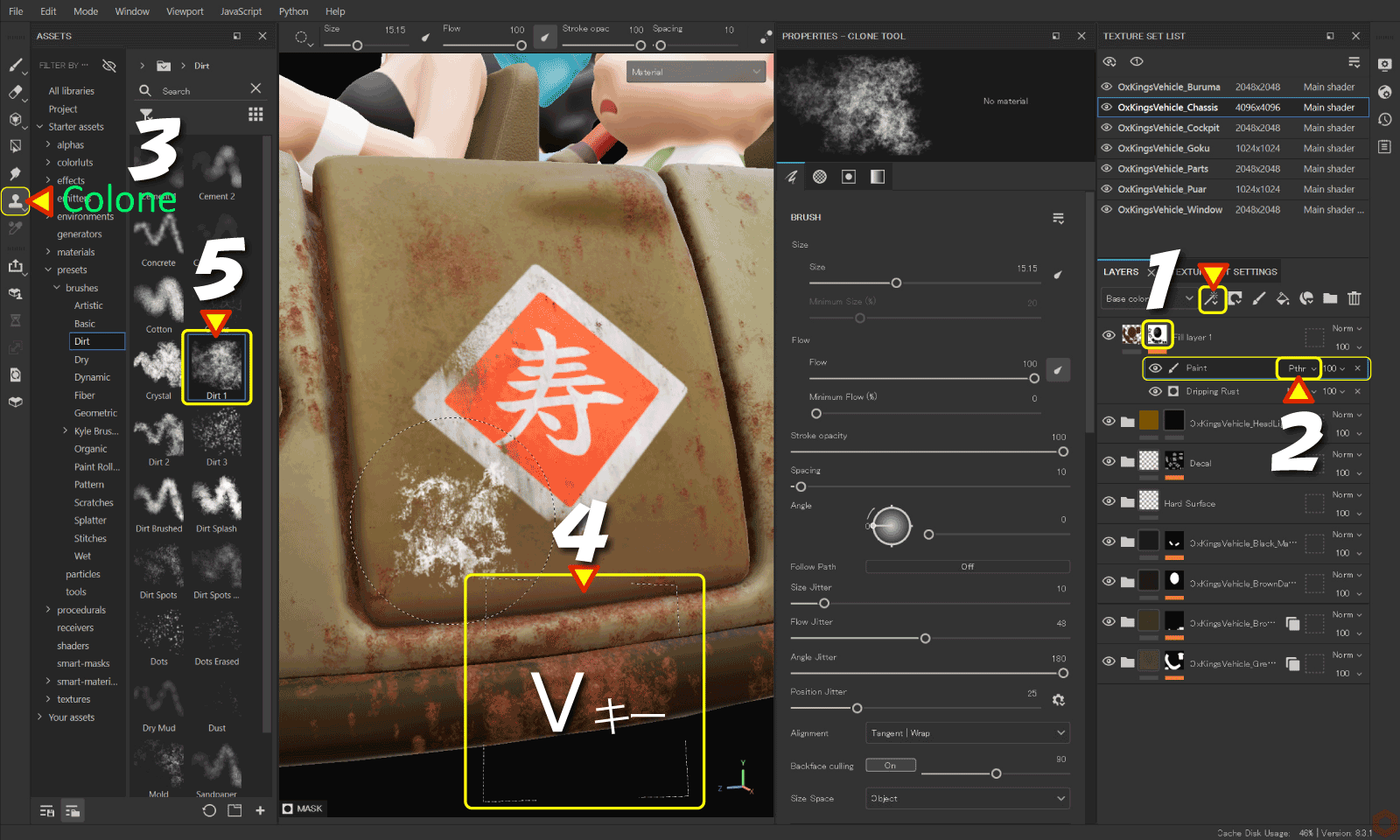Switch to the Layers tab
The image size is (1400, 840).
1121,272
